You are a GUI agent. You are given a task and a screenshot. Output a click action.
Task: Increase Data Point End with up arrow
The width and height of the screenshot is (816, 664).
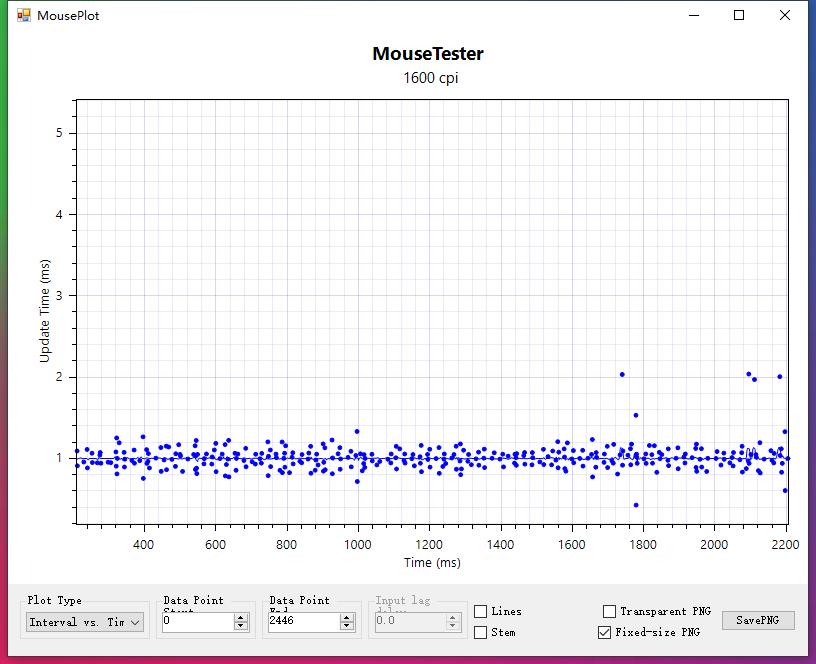pos(347,617)
